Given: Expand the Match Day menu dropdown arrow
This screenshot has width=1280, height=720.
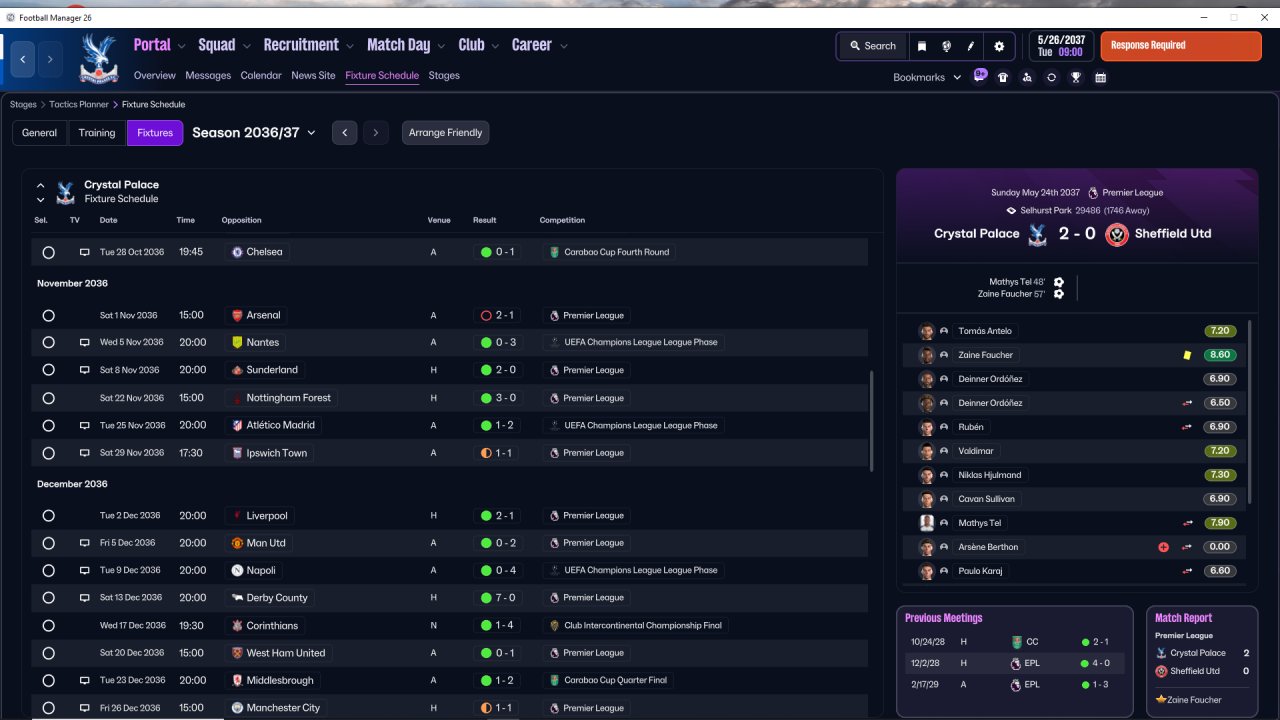Looking at the screenshot, I should click(x=441, y=46).
